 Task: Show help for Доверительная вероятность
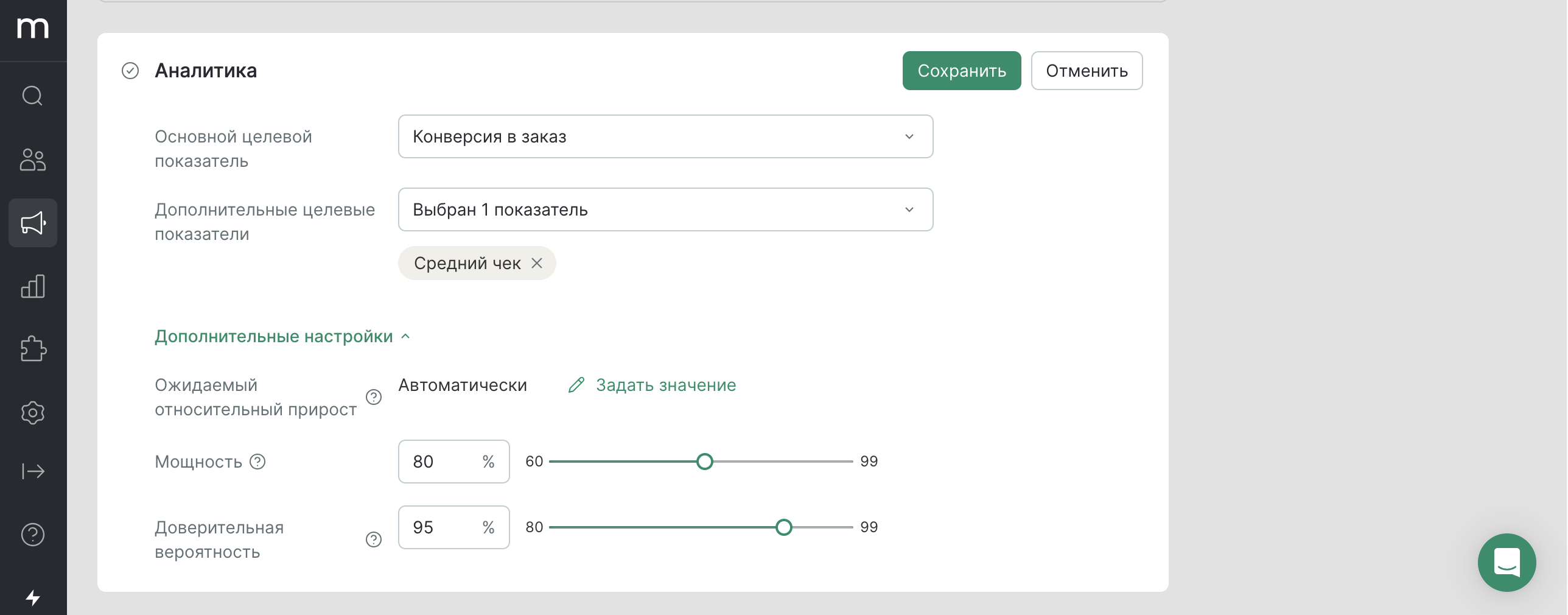click(374, 539)
